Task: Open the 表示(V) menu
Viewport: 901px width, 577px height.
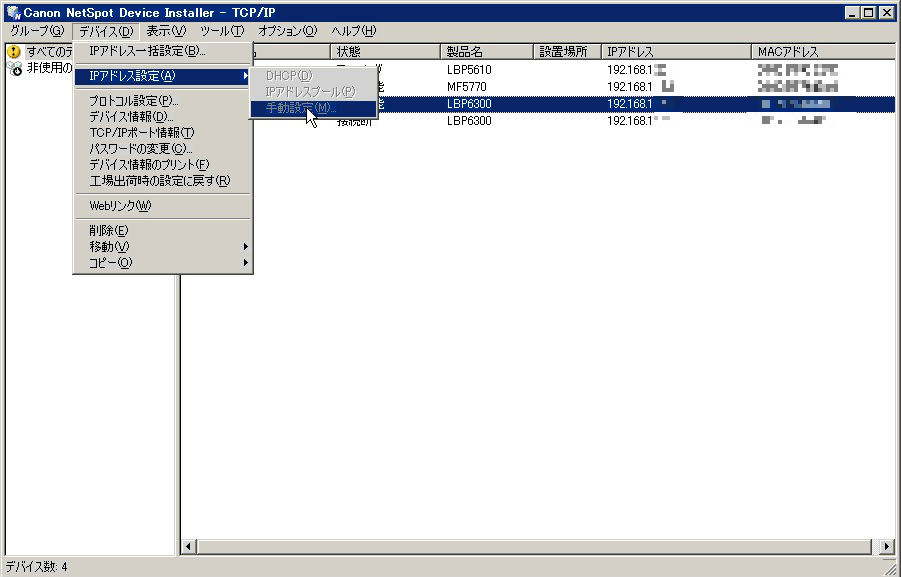Action: pos(166,31)
